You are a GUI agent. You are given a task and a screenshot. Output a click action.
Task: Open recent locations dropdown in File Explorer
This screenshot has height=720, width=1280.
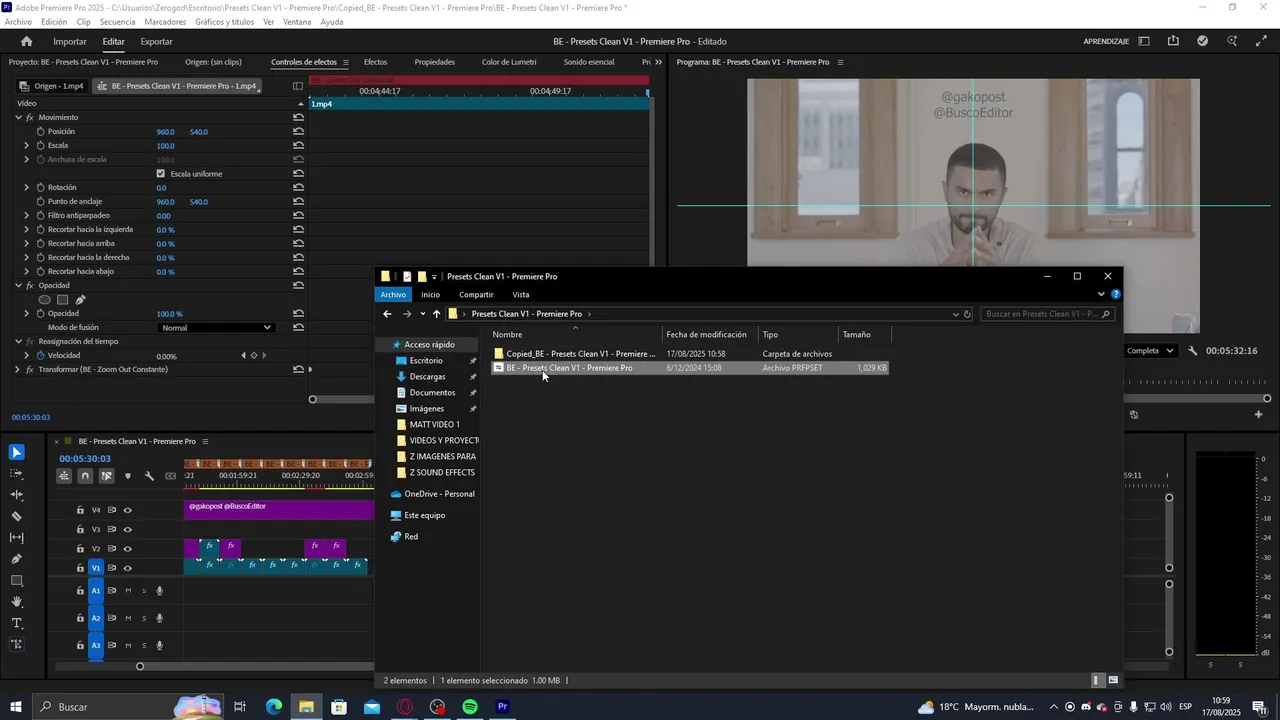click(423, 314)
